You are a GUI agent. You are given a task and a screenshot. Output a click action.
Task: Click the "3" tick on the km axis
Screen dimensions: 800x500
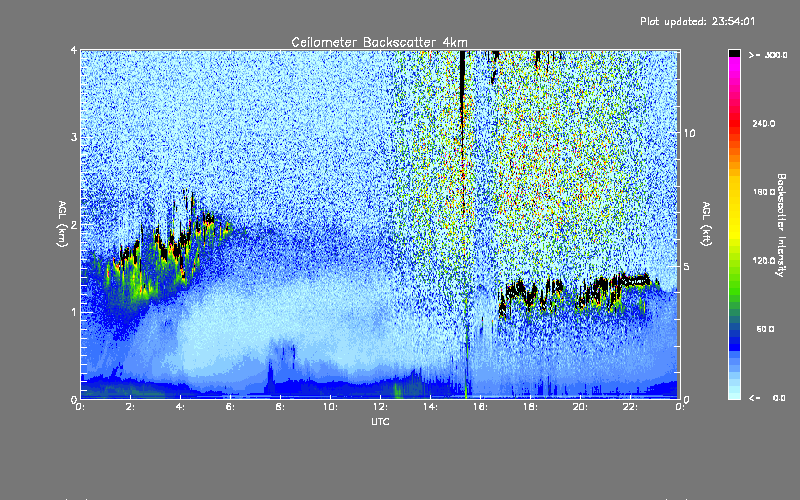point(74,137)
